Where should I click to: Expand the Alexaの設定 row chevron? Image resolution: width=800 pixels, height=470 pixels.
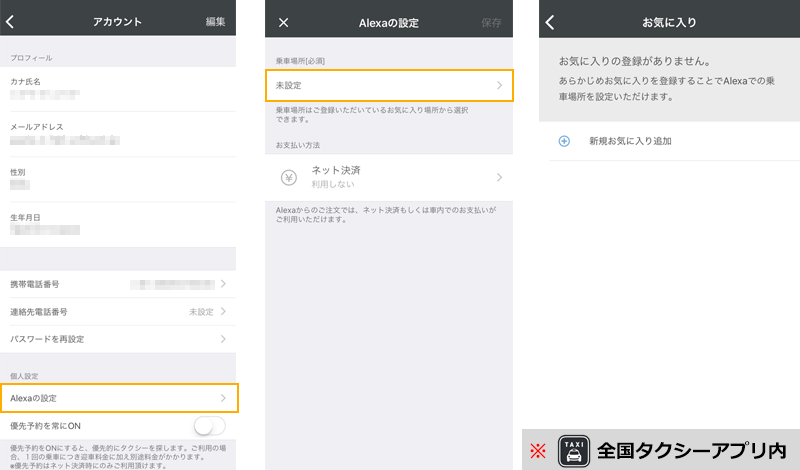tap(223, 398)
